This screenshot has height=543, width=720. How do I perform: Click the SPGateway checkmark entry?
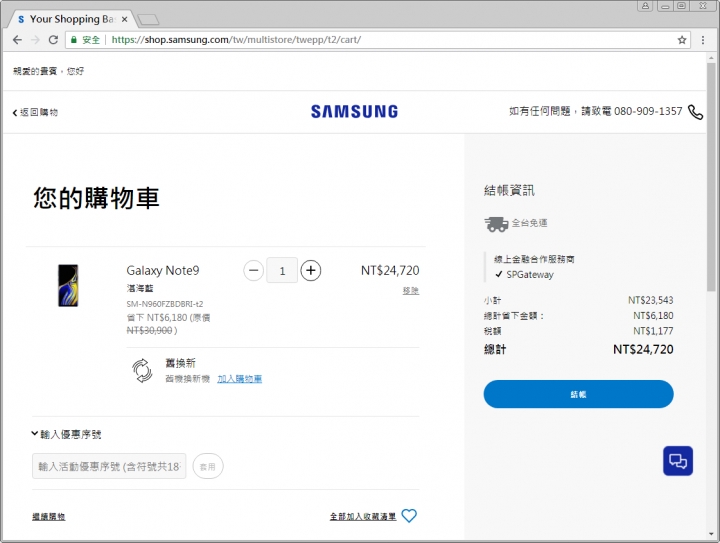point(524,274)
